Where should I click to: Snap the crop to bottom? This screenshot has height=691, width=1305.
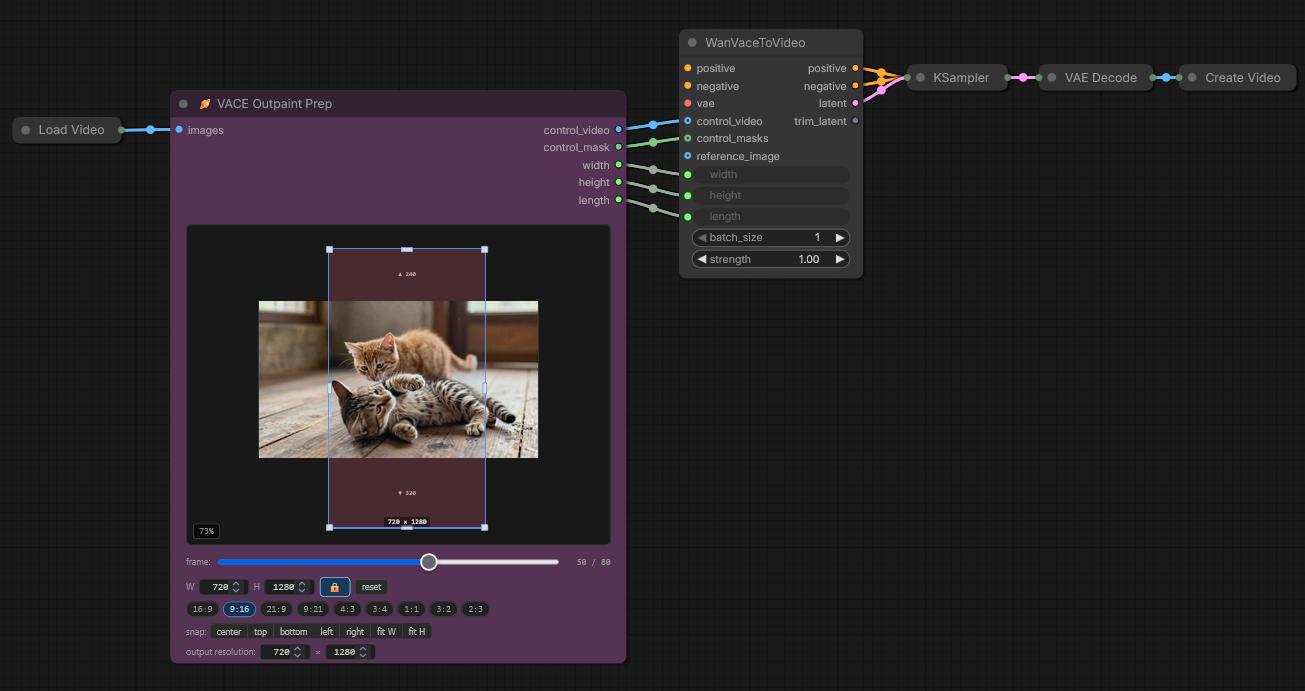click(294, 632)
